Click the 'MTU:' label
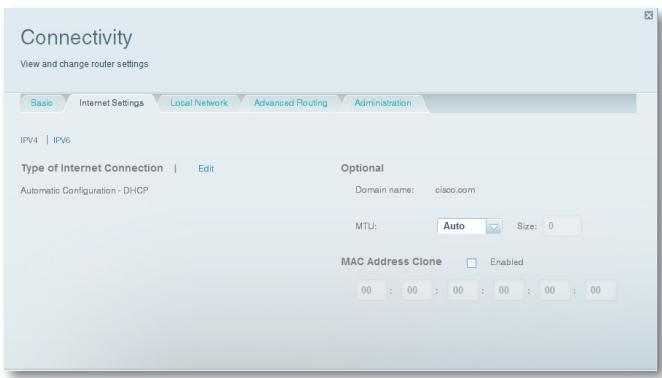Screen dimensions: 662x378 (x=366, y=226)
